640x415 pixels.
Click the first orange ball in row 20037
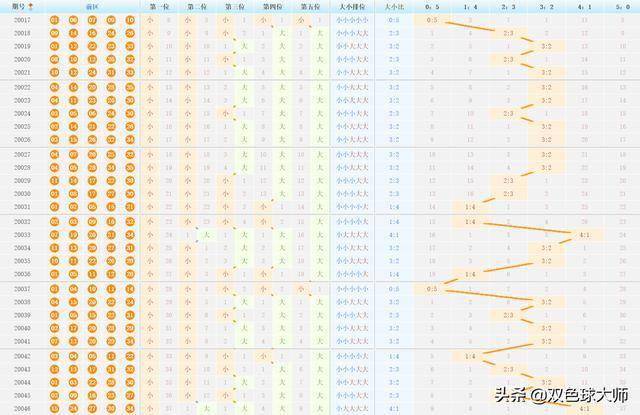[53, 288]
